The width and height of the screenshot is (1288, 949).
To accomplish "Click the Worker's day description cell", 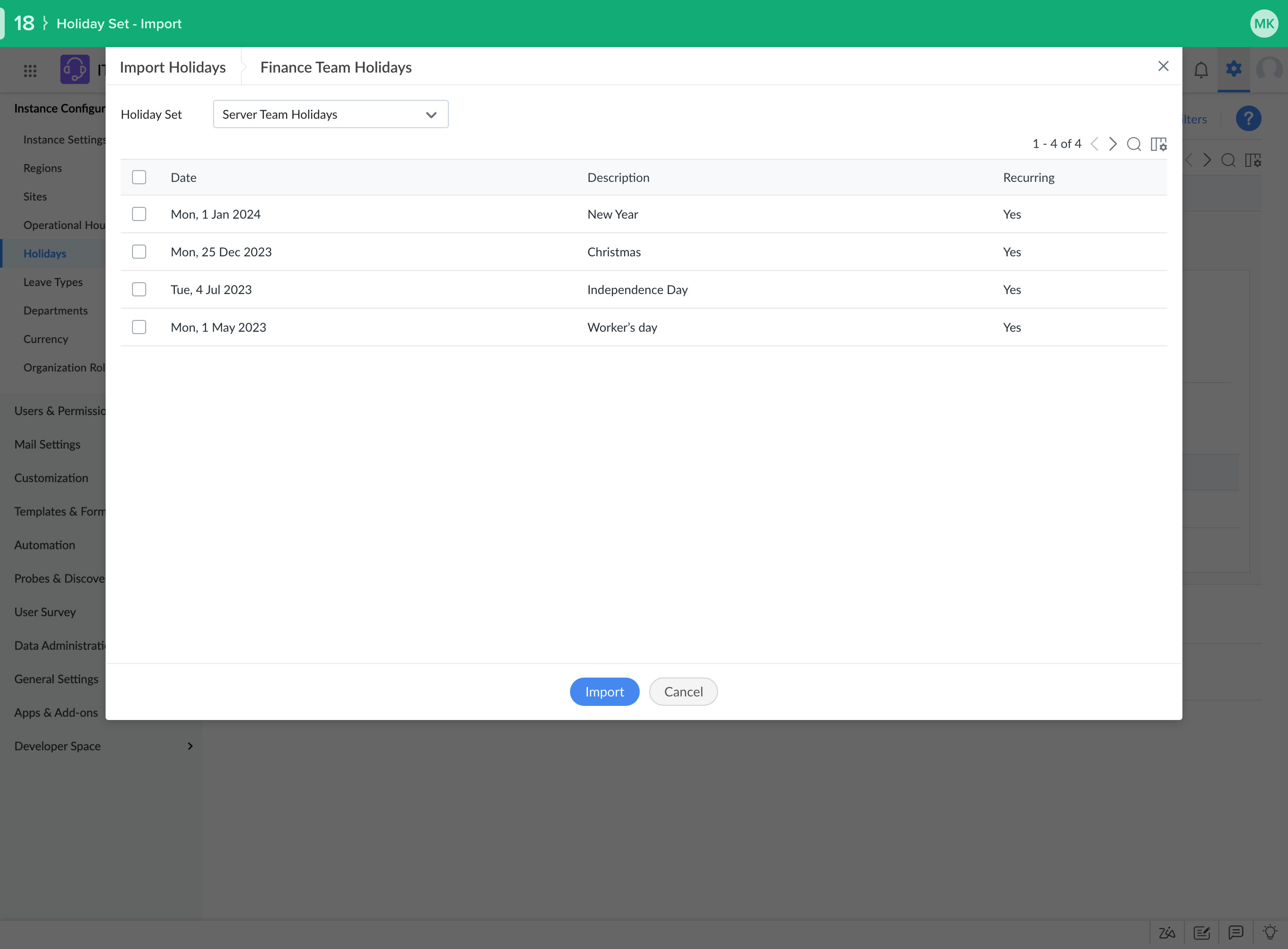I will [x=622, y=327].
